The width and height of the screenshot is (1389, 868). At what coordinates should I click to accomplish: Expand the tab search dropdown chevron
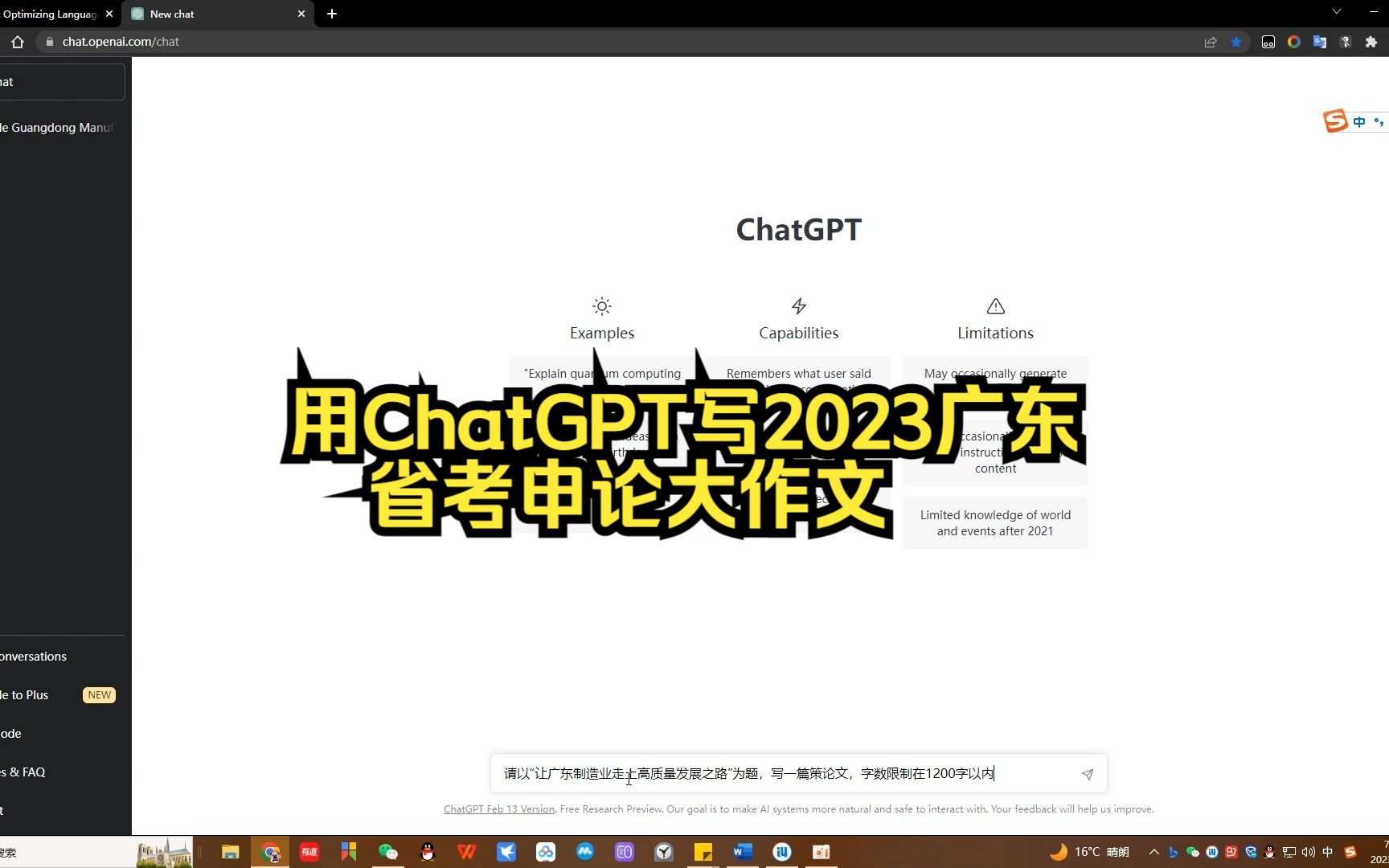click(1336, 12)
